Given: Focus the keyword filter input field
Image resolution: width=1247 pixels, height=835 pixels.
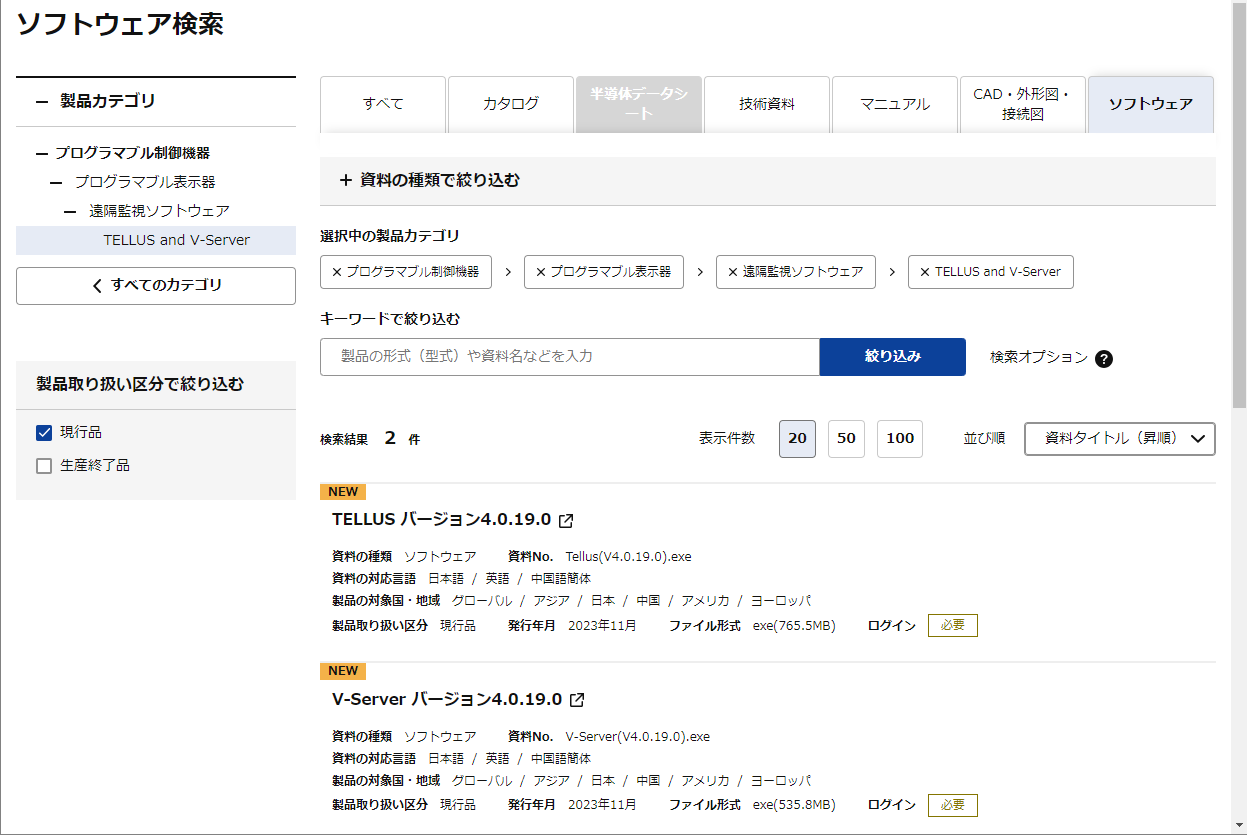Looking at the screenshot, I should click(569, 357).
